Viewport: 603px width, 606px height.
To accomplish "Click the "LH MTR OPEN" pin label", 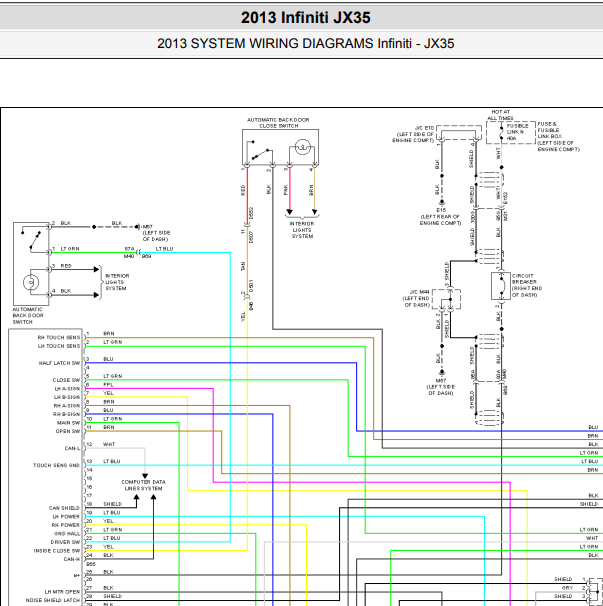I will click(x=62, y=592).
